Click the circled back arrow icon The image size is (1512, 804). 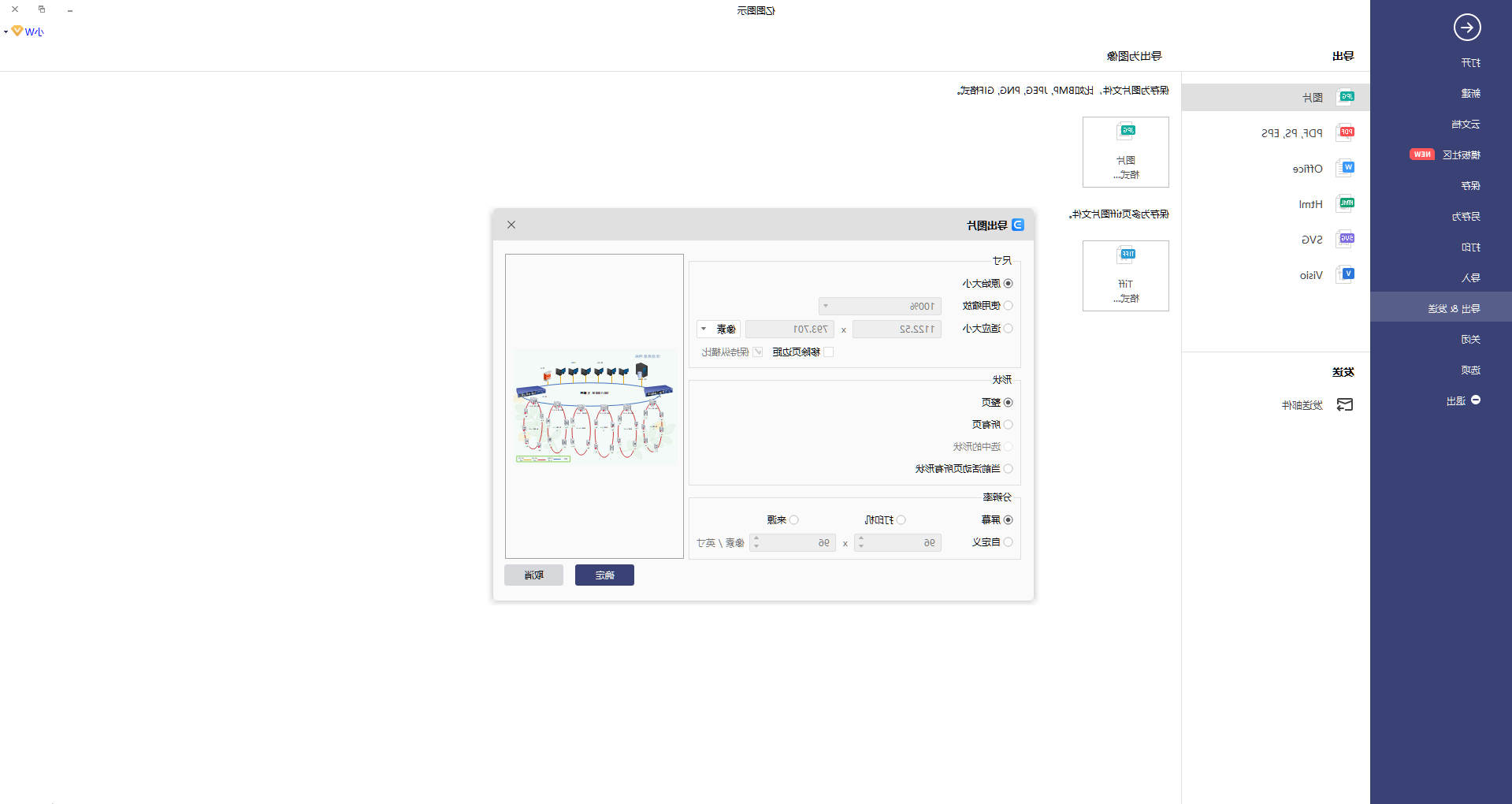click(1466, 28)
